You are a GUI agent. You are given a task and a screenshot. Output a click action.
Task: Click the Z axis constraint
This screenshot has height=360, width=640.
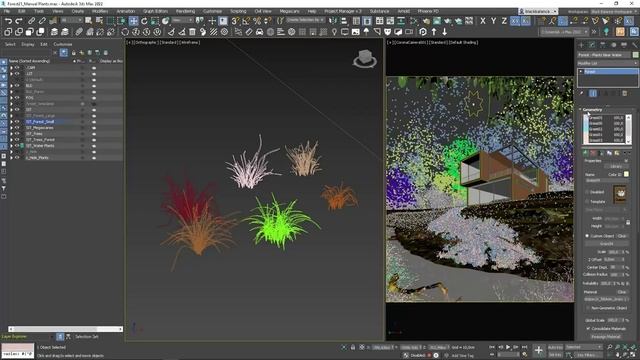[504, 21]
